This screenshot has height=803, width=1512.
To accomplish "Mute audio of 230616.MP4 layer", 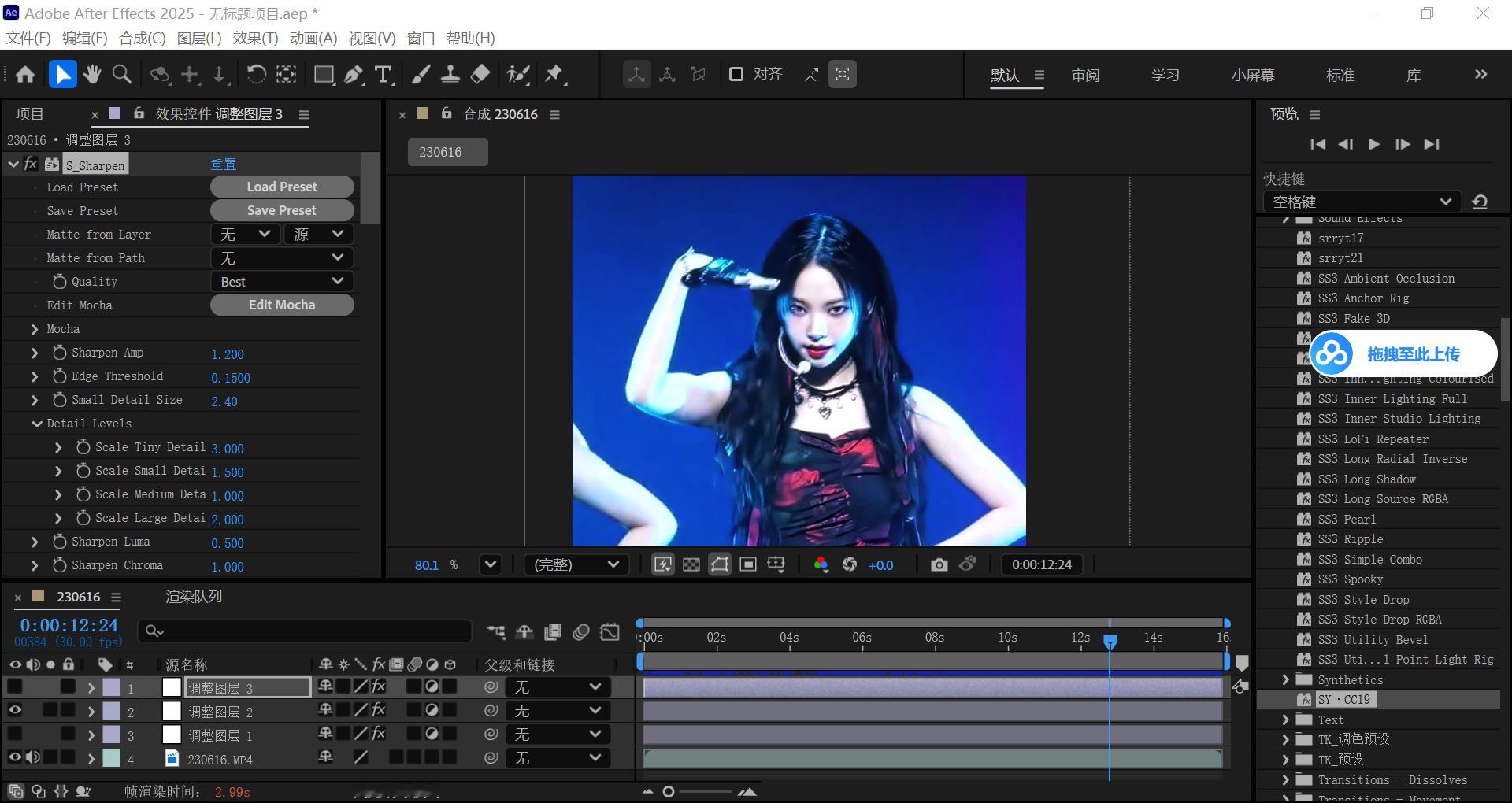I will pyautogui.click(x=32, y=757).
